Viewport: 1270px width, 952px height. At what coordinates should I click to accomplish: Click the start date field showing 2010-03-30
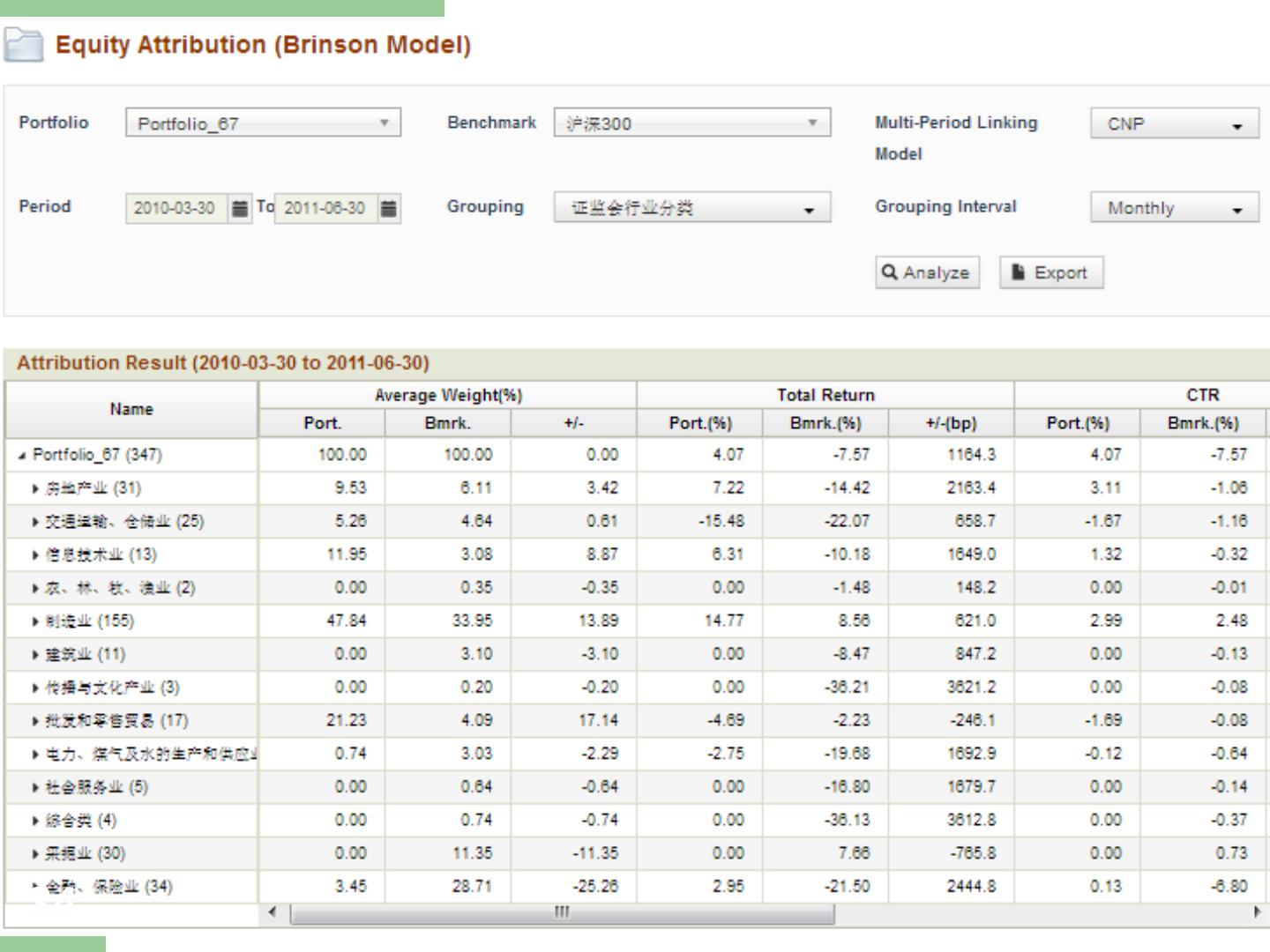pos(176,208)
